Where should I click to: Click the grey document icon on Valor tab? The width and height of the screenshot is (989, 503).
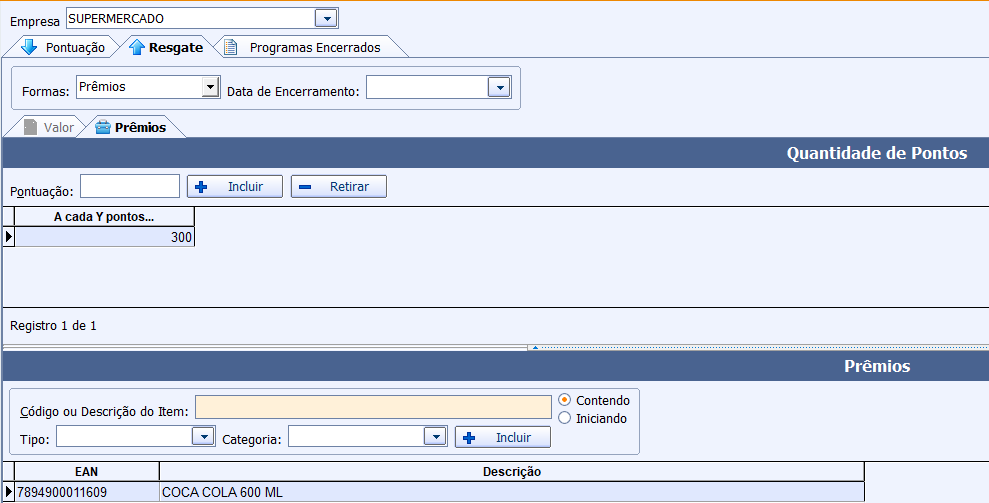[30, 127]
